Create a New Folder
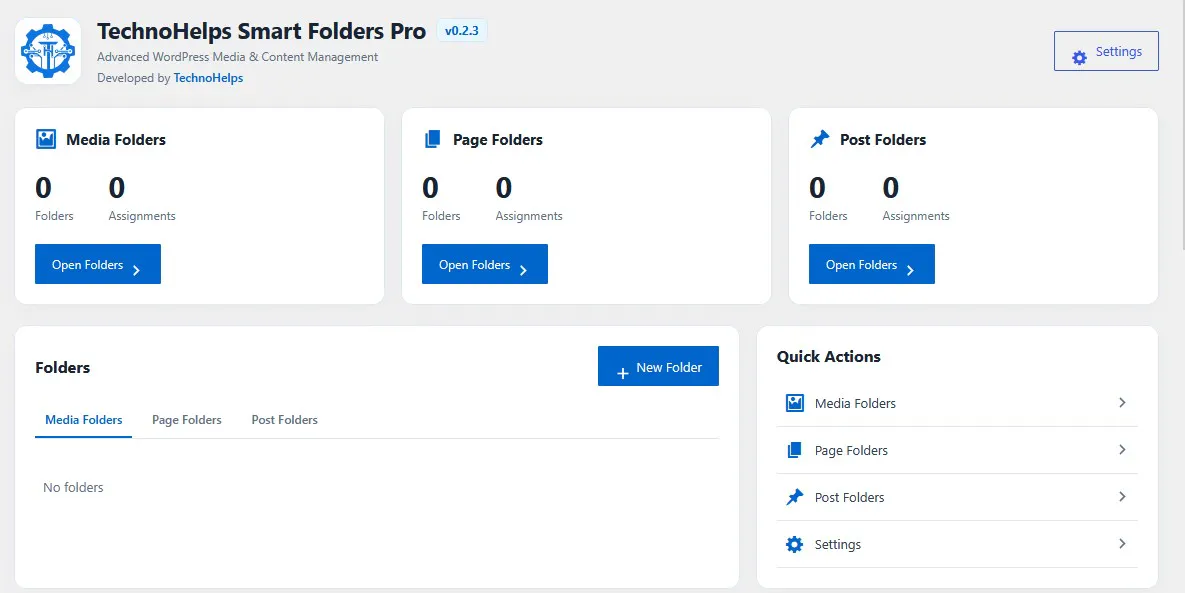The width and height of the screenshot is (1185, 593). pos(658,366)
